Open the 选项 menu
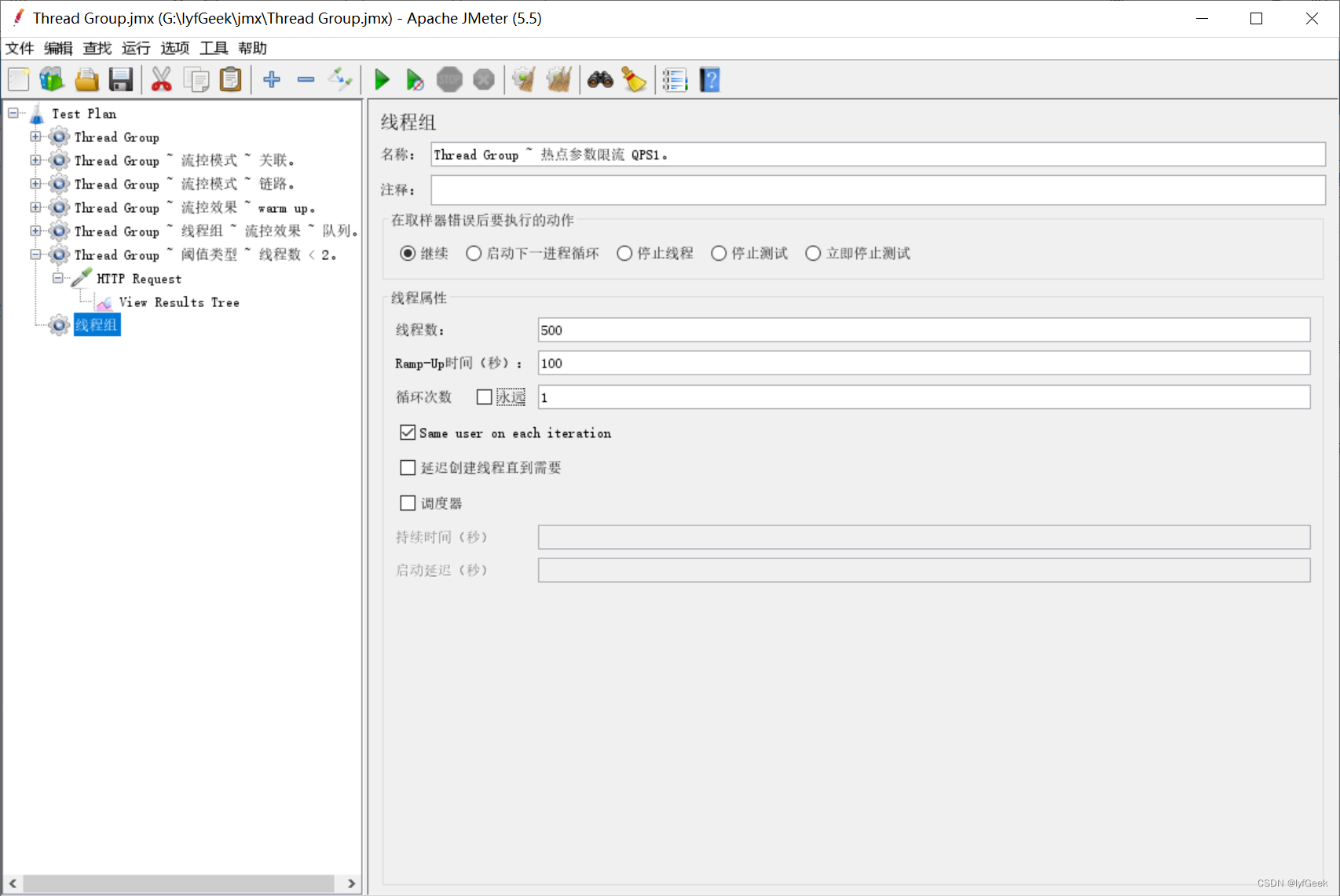Screen dimensions: 1340x896 pos(175,48)
